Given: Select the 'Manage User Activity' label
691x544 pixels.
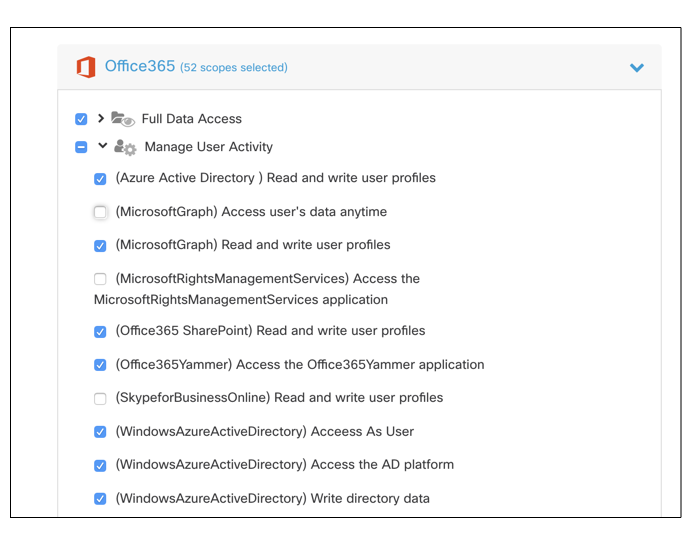Looking at the screenshot, I should (x=208, y=147).
